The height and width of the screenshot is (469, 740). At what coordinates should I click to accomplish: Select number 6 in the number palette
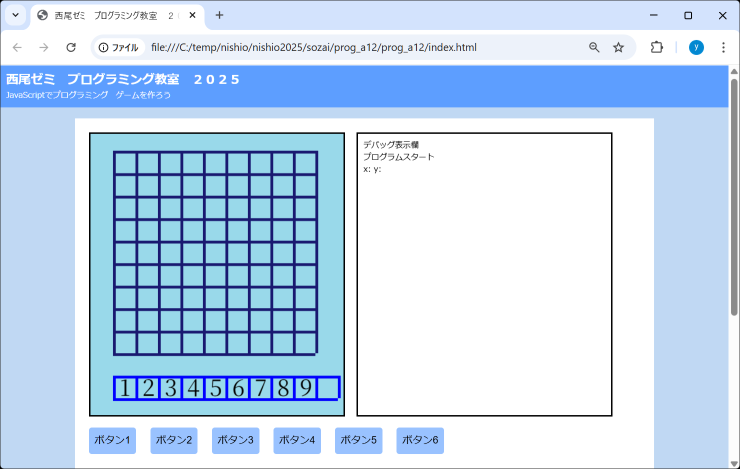[x=238, y=388]
